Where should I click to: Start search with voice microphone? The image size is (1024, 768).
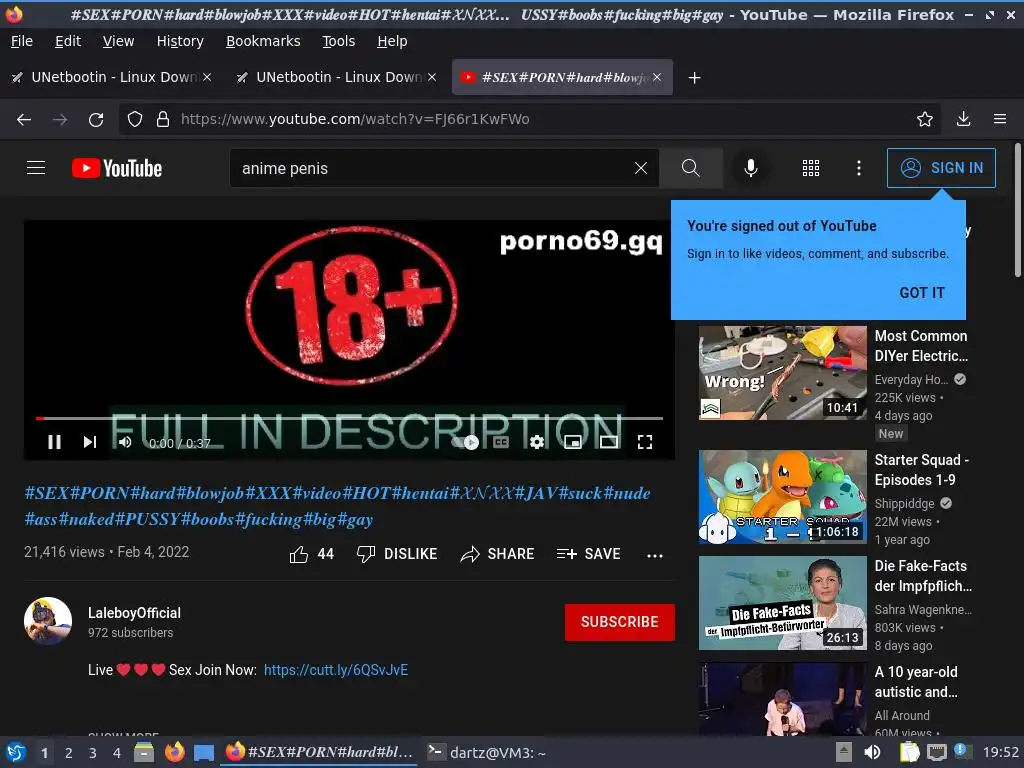tap(751, 168)
